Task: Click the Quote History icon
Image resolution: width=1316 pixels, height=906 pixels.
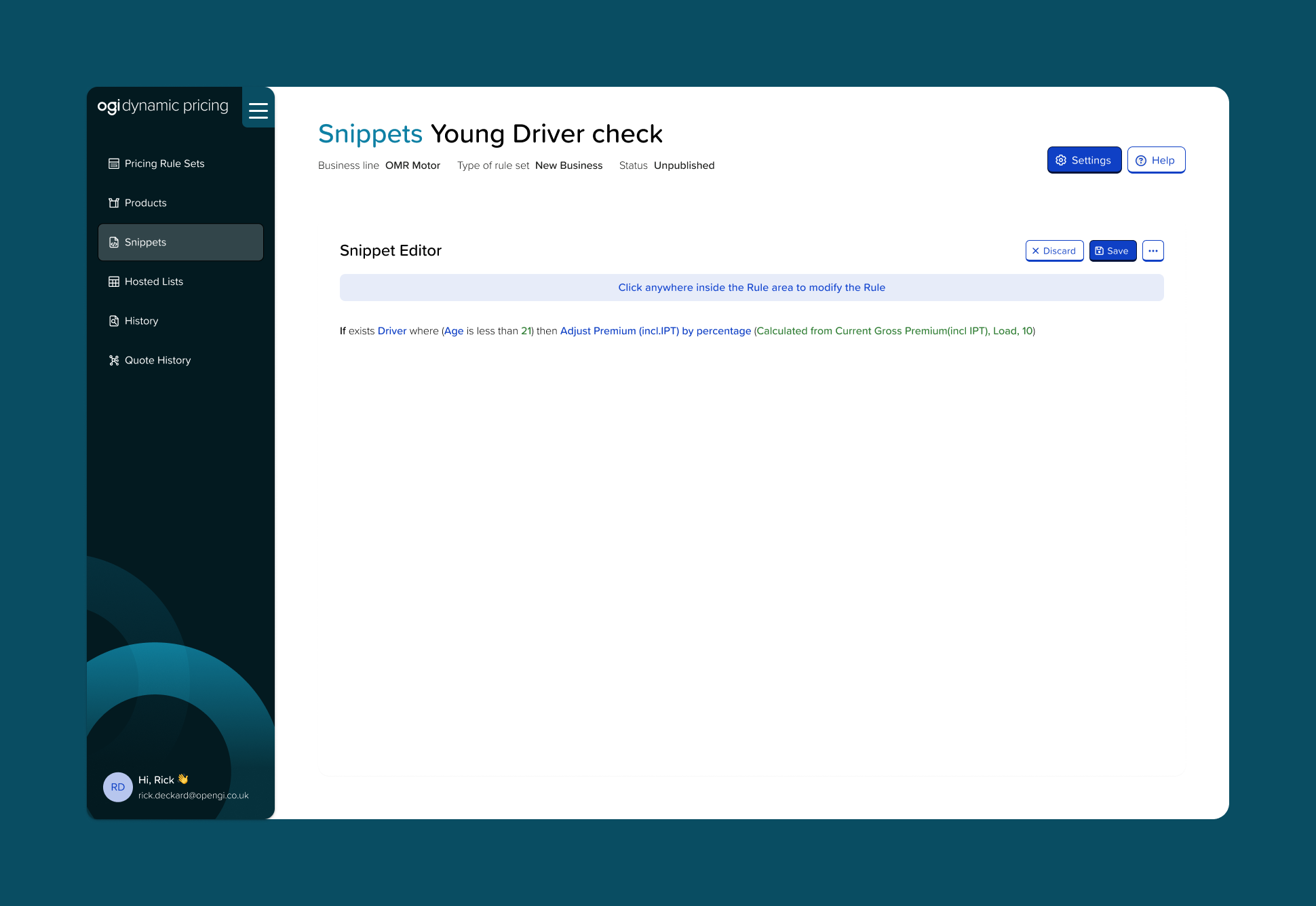Action: pyautogui.click(x=114, y=360)
